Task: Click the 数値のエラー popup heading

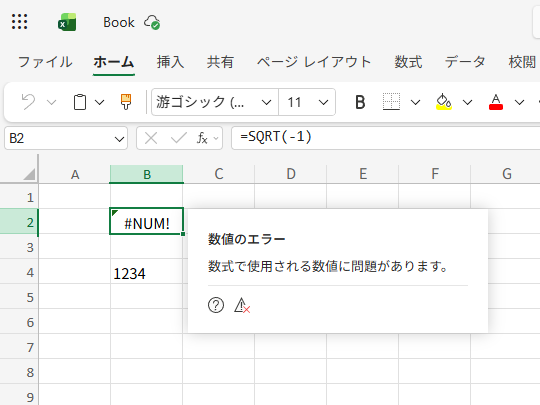Action: tap(247, 239)
